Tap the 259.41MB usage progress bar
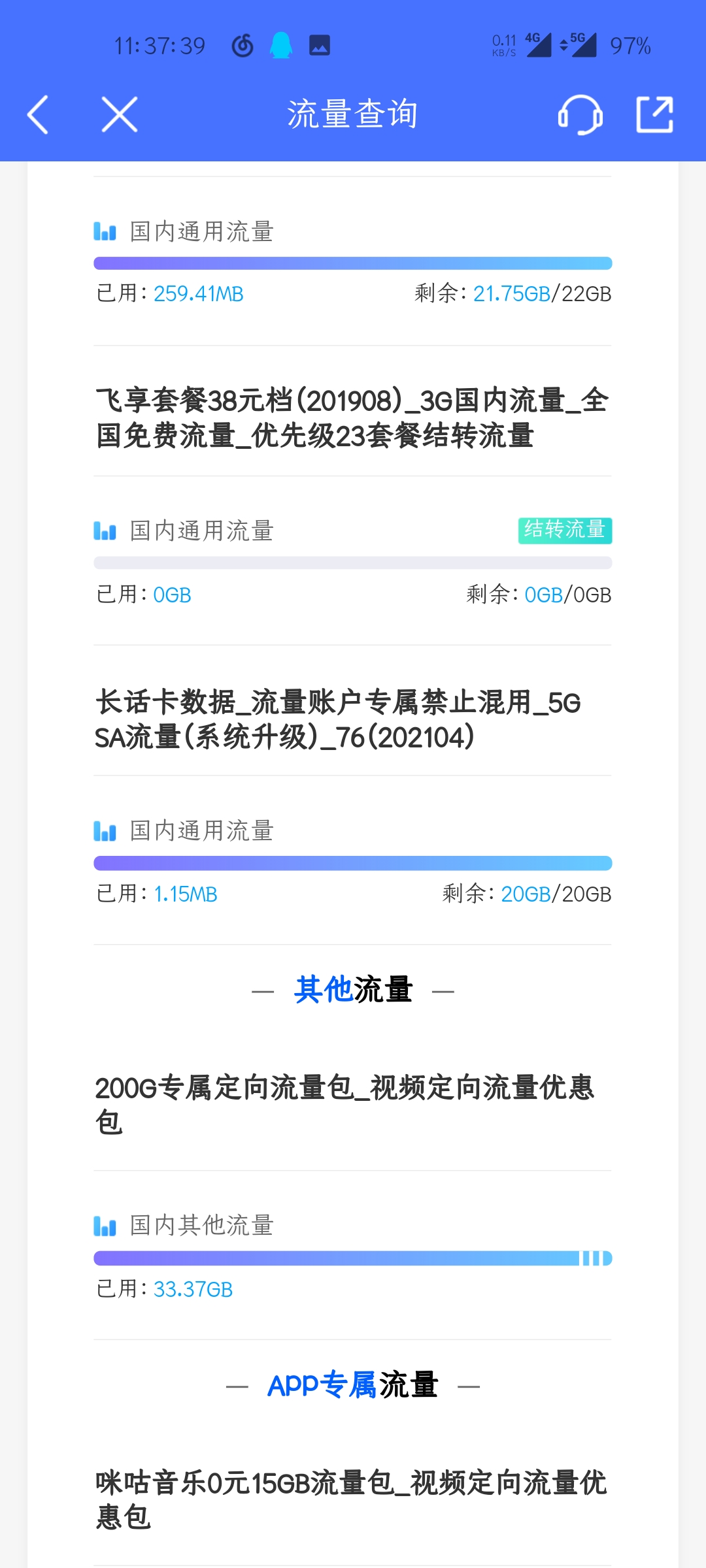706x1568 pixels. point(353,264)
